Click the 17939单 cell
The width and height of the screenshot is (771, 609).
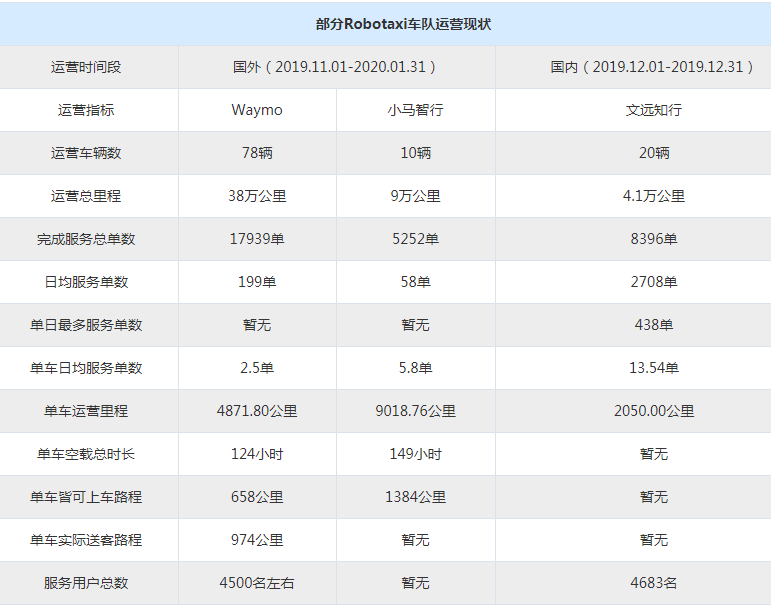[x=257, y=239]
